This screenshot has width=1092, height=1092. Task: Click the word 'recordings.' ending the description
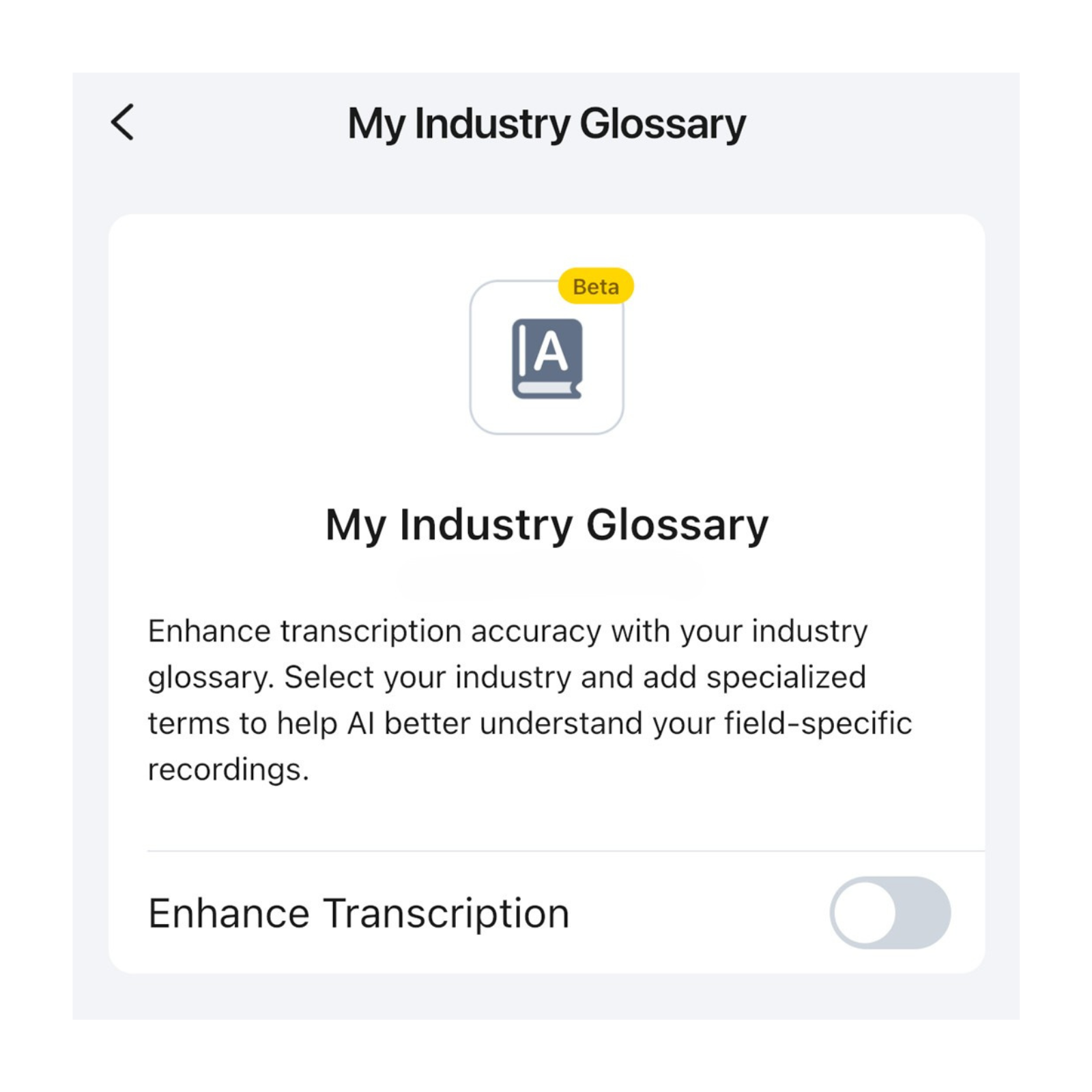228,770
